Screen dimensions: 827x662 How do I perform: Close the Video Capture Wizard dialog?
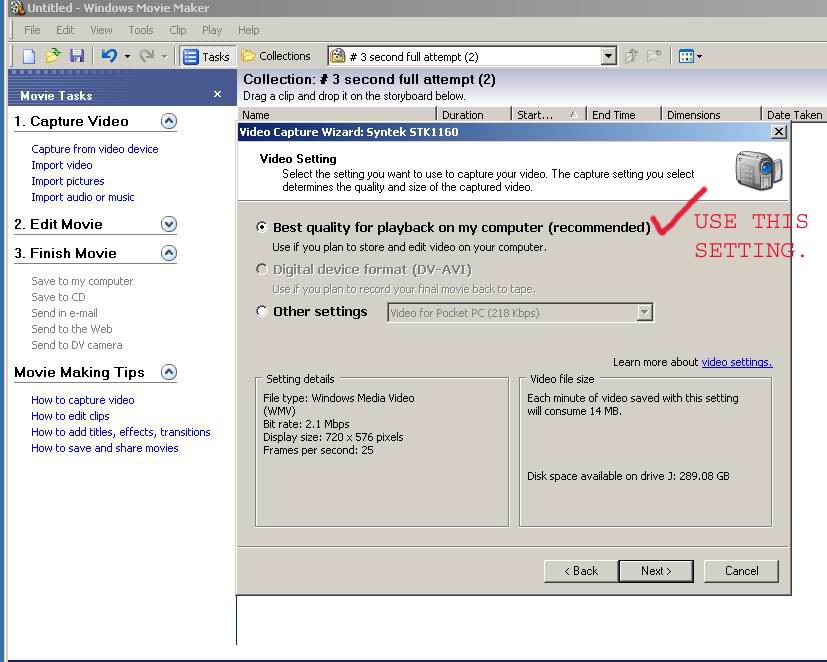click(778, 132)
